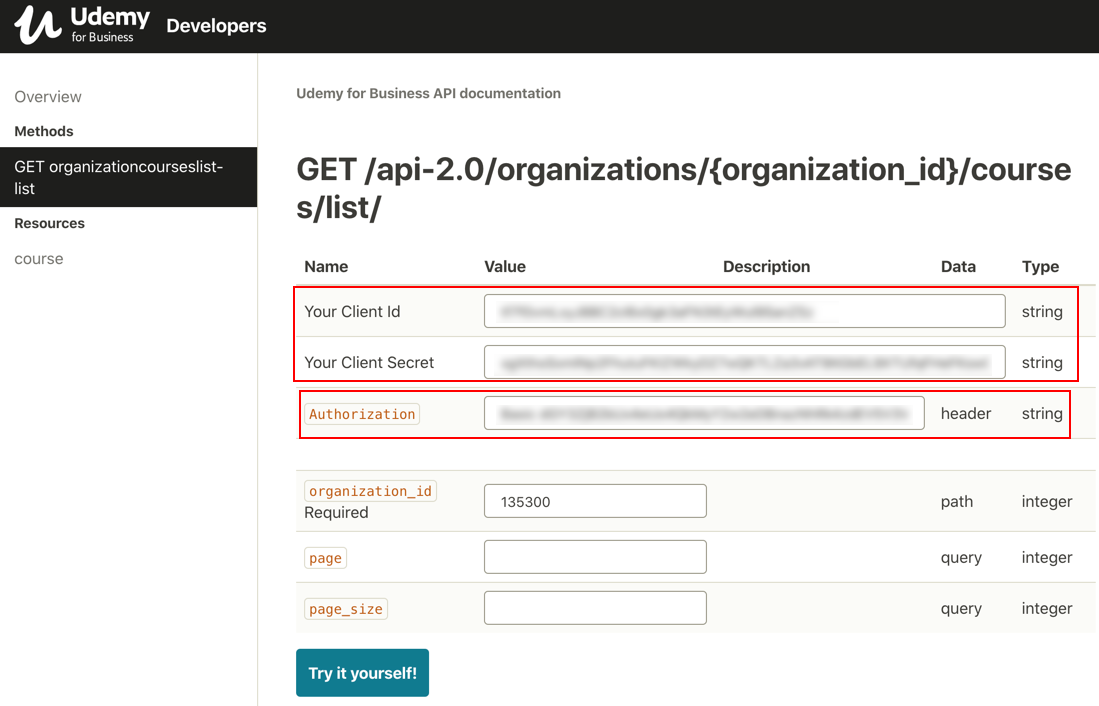This screenshot has height=706, width=1099.
Task: Click the page_size query input field
Action: point(595,608)
